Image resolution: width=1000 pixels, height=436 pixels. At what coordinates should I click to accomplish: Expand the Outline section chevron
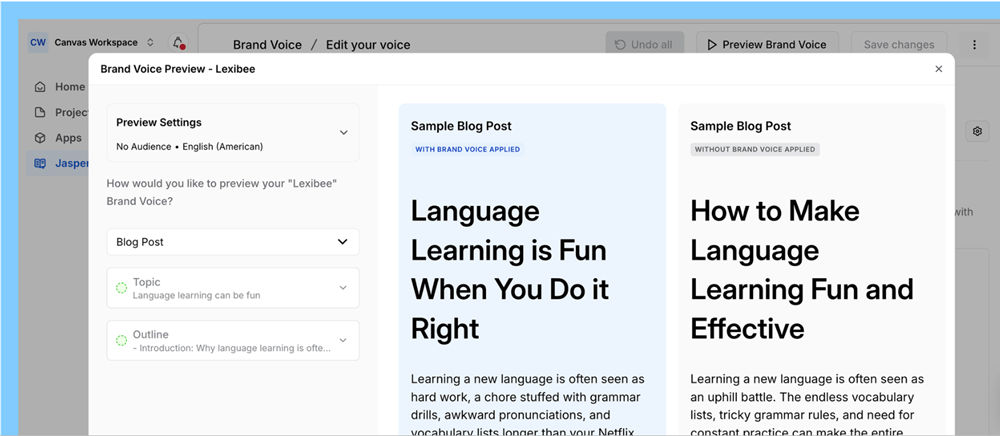click(343, 340)
